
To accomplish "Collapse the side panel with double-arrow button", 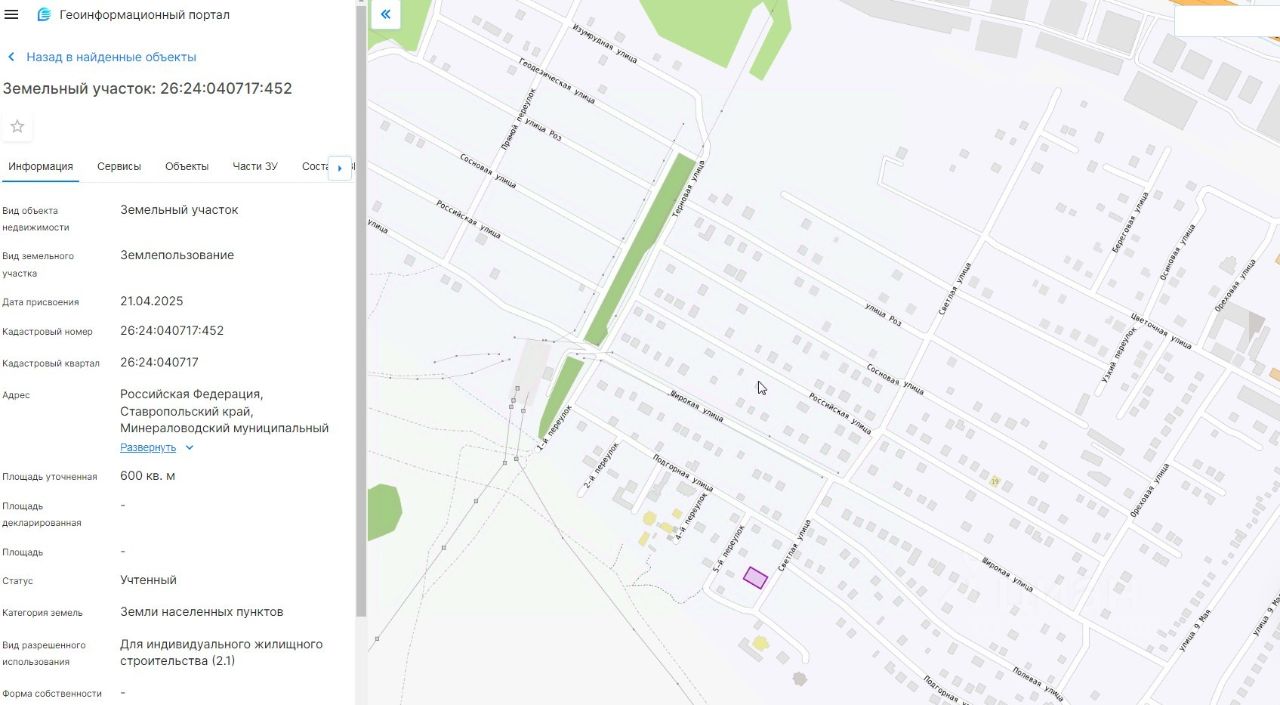I will (385, 15).
